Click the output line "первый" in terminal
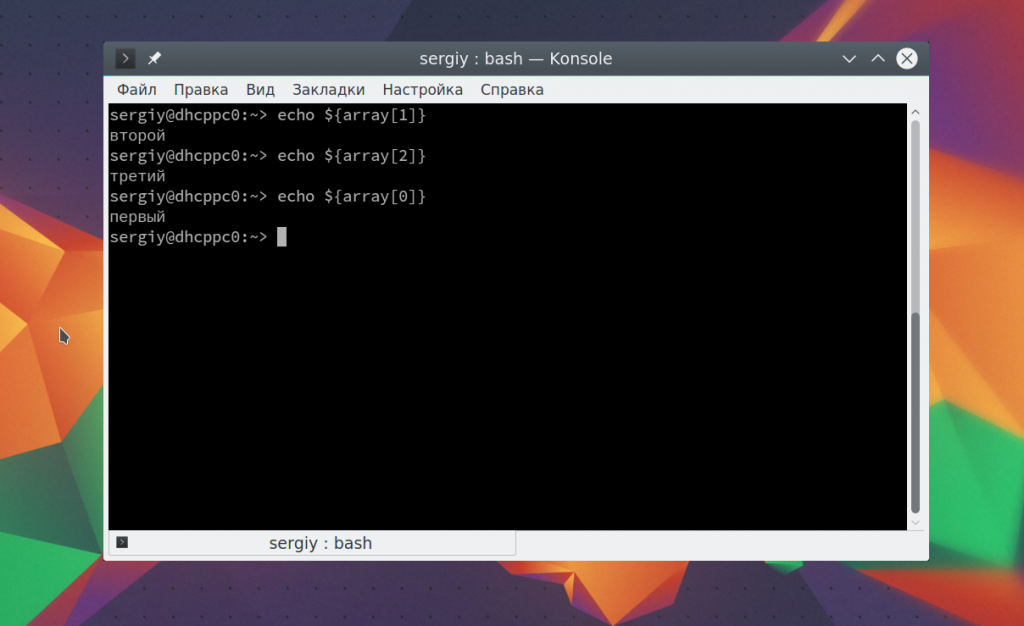 tap(138, 217)
